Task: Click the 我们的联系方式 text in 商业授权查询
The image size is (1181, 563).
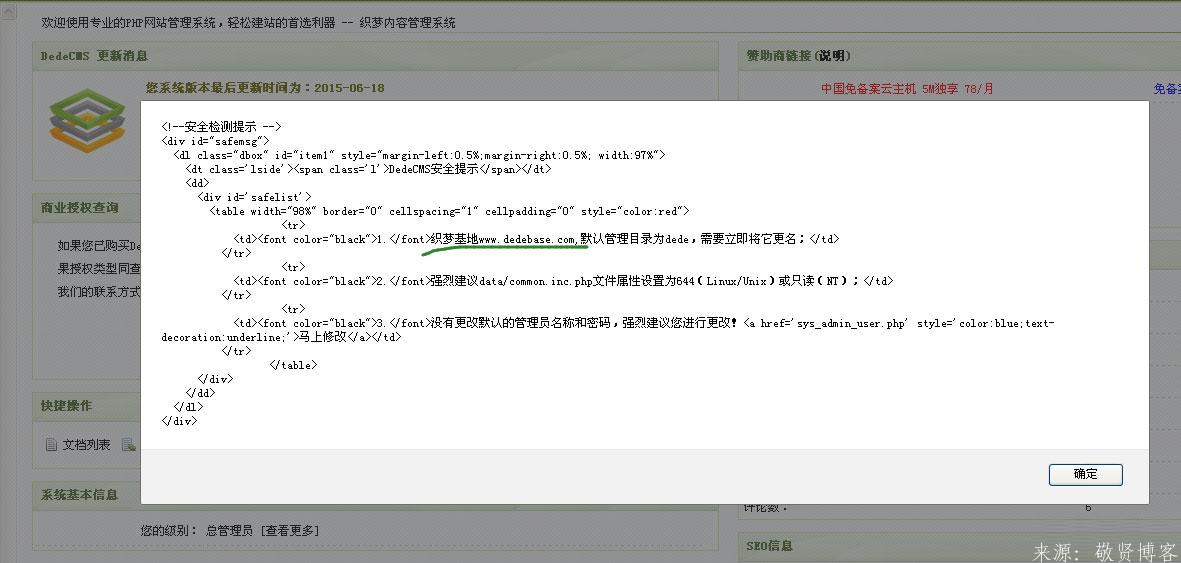Action: click(x=99, y=292)
